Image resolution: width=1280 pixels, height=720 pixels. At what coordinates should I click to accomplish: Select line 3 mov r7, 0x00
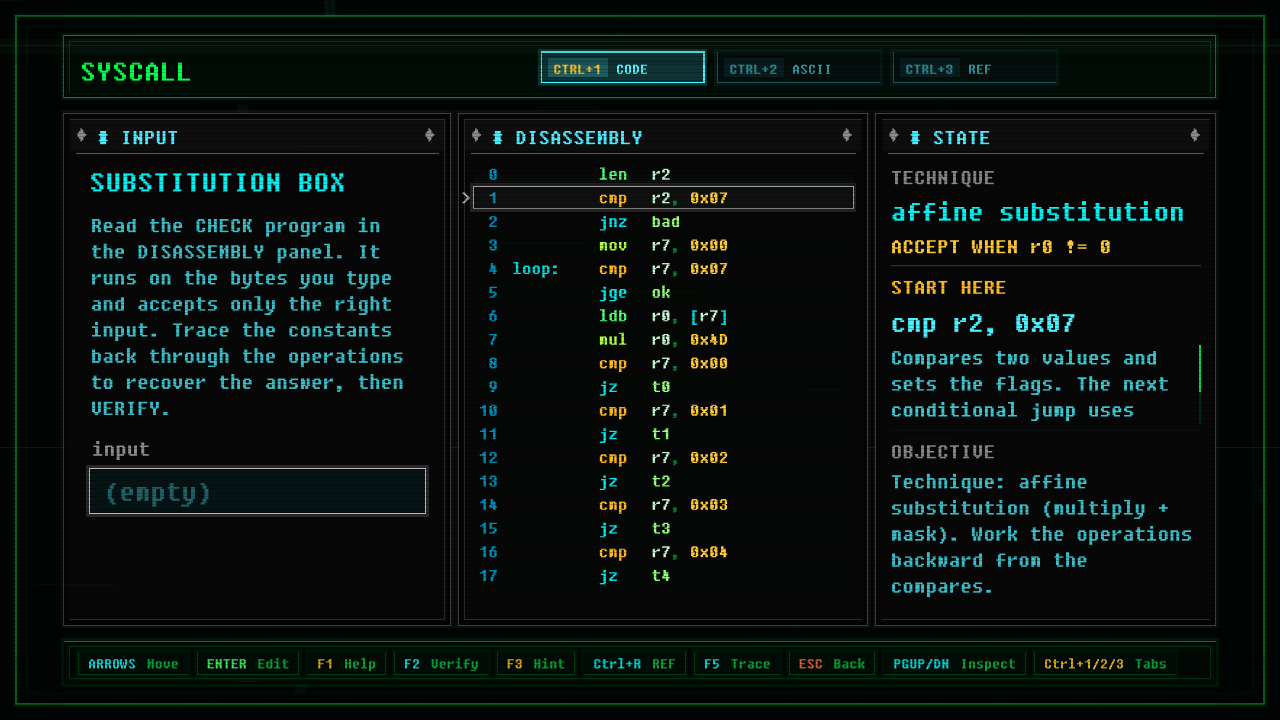tap(663, 245)
